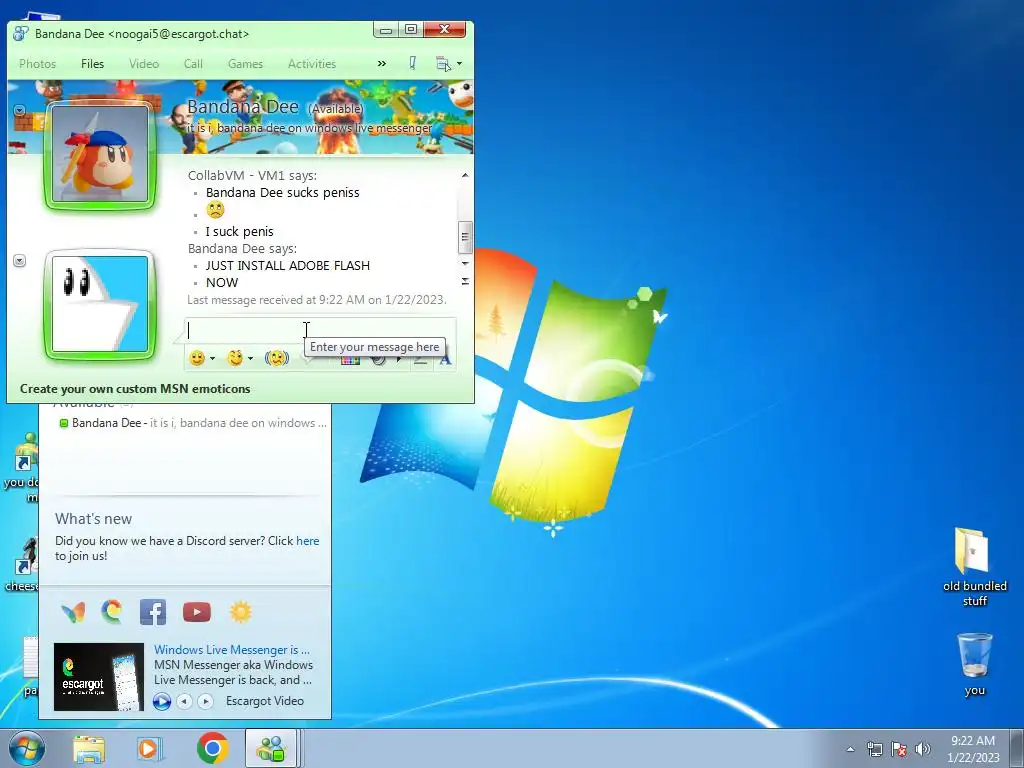Click Bandana Dee's avatar picture

(99, 155)
